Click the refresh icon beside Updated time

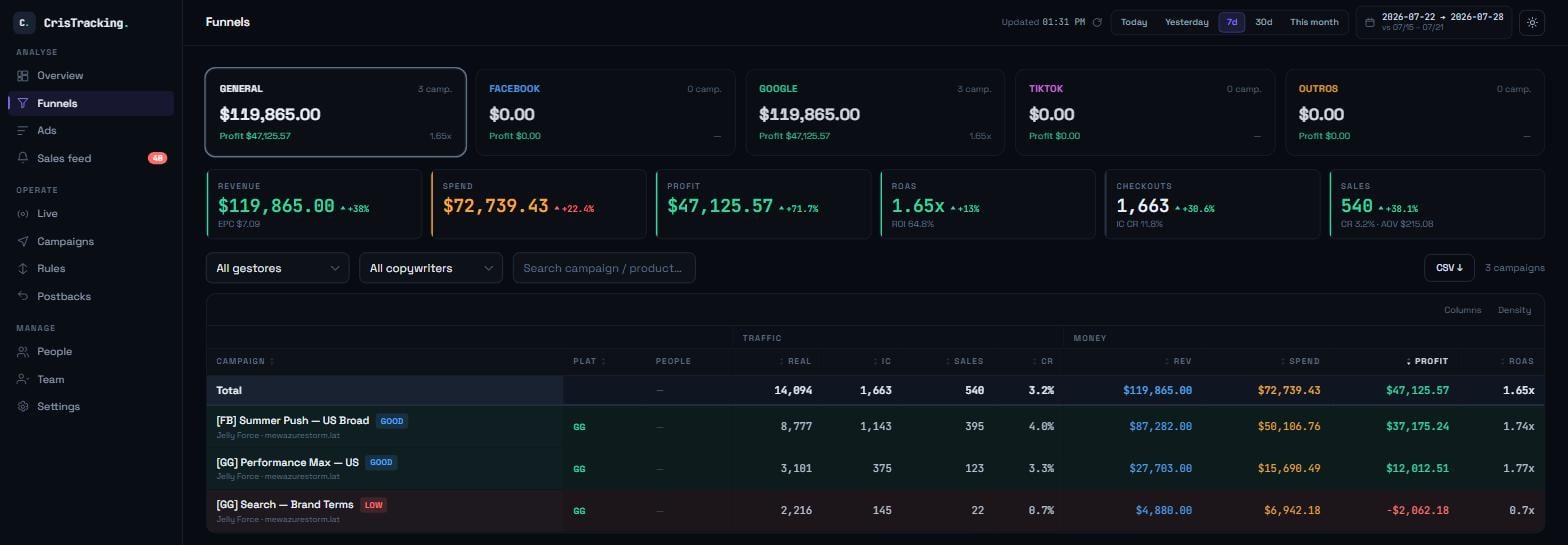[x=1097, y=22]
